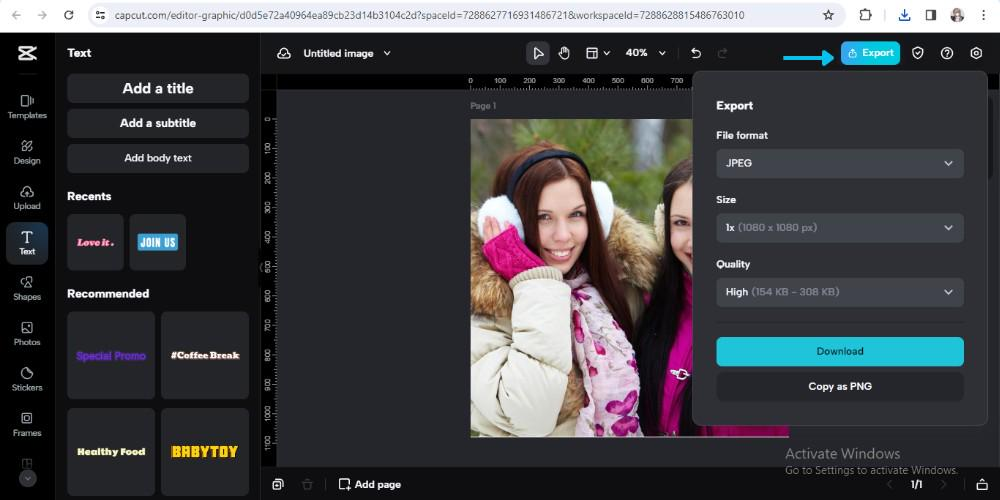The height and width of the screenshot is (500, 1000).
Task: Open the JPEG file format dropdown
Action: pyautogui.click(x=840, y=164)
